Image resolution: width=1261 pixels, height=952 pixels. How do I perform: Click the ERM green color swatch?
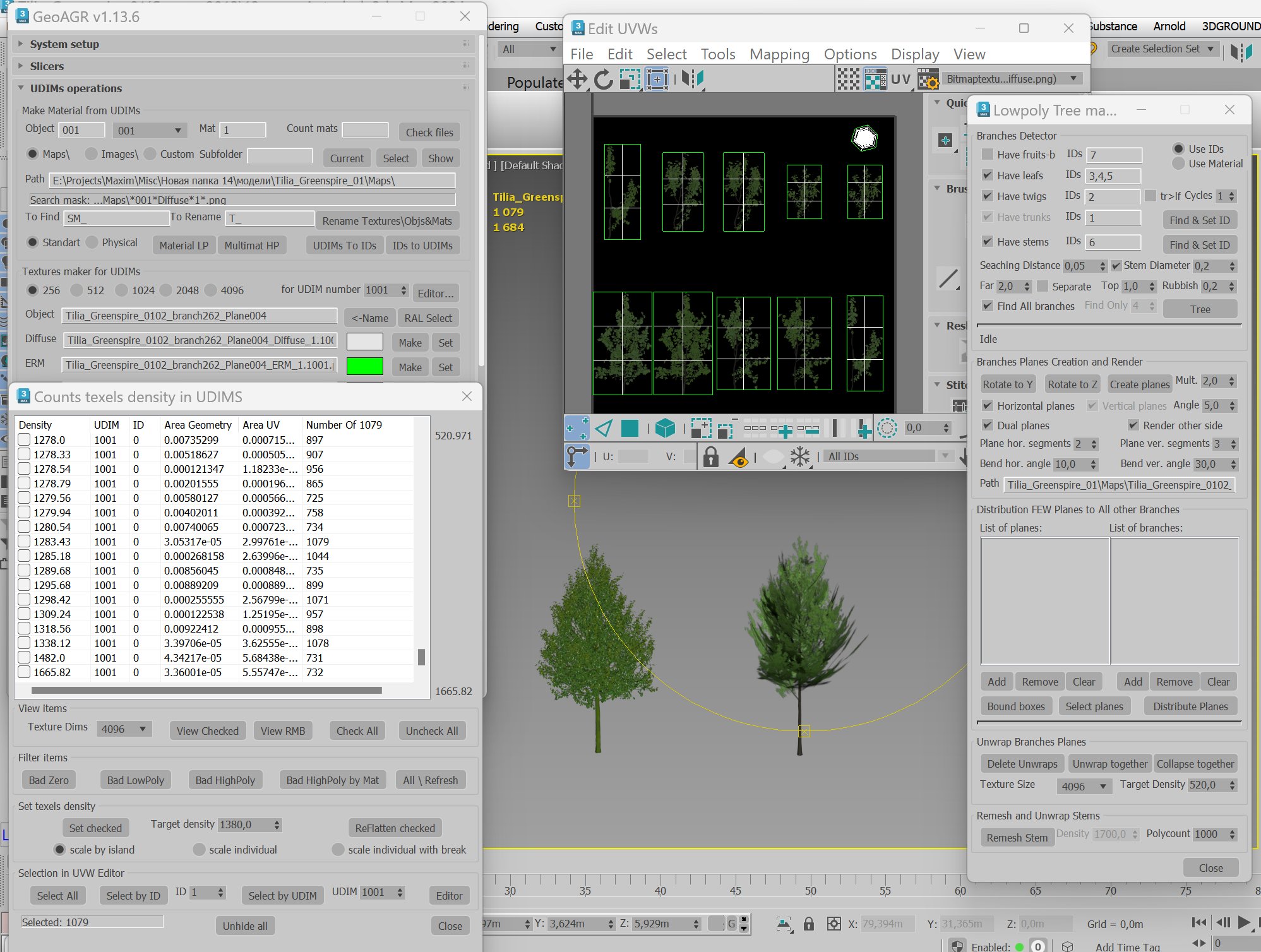[x=365, y=366]
